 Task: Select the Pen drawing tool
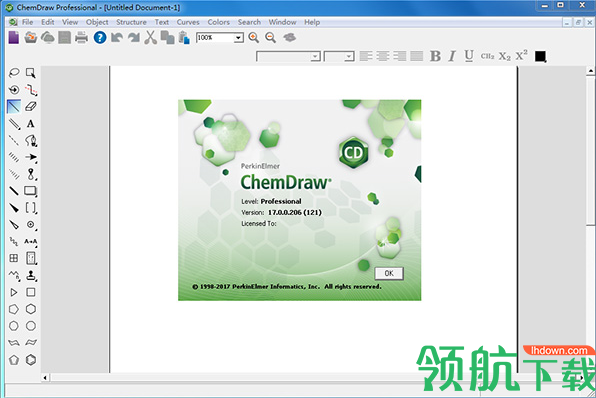[x=31, y=140]
